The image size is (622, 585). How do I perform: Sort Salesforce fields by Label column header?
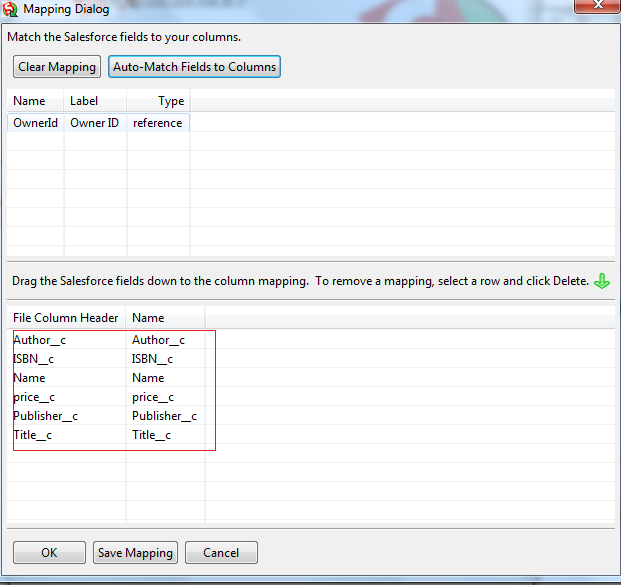pos(95,101)
